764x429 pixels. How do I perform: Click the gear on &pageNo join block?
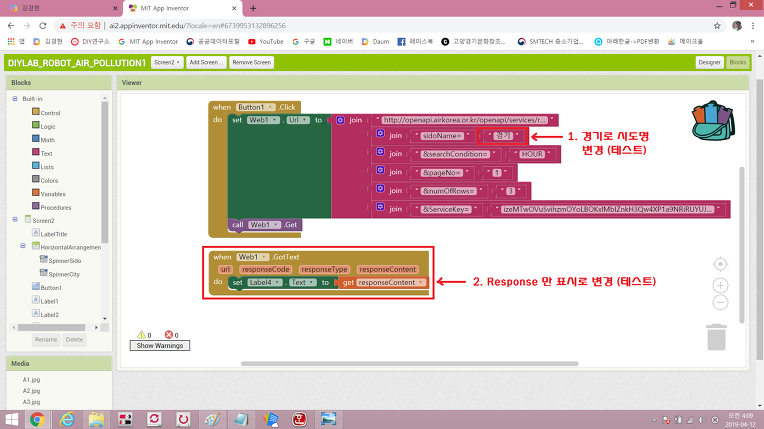coord(381,171)
